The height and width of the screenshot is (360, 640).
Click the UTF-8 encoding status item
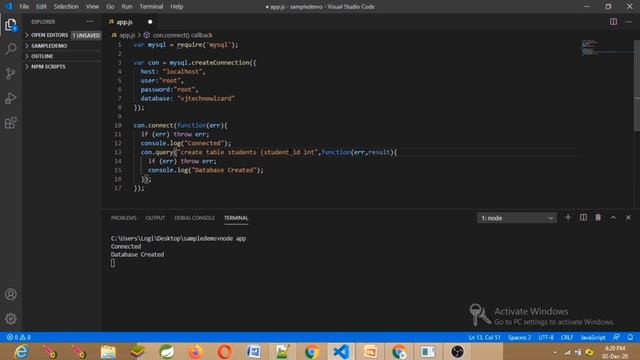coord(546,338)
